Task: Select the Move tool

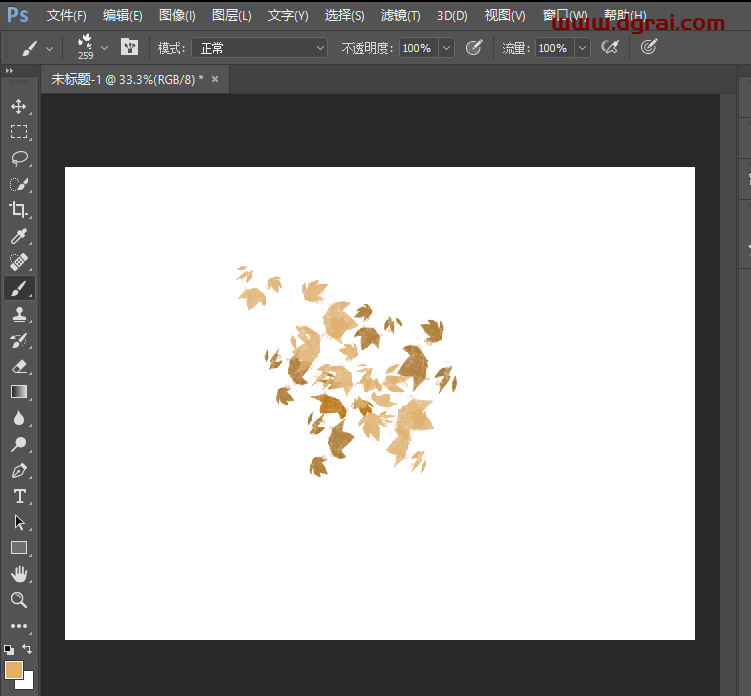Action: click(x=19, y=106)
